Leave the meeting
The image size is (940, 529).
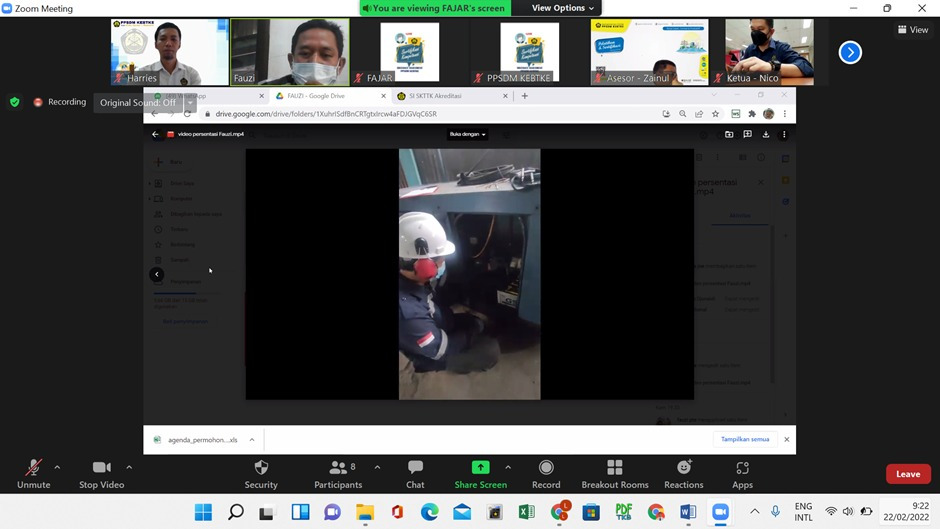pyautogui.click(x=907, y=474)
